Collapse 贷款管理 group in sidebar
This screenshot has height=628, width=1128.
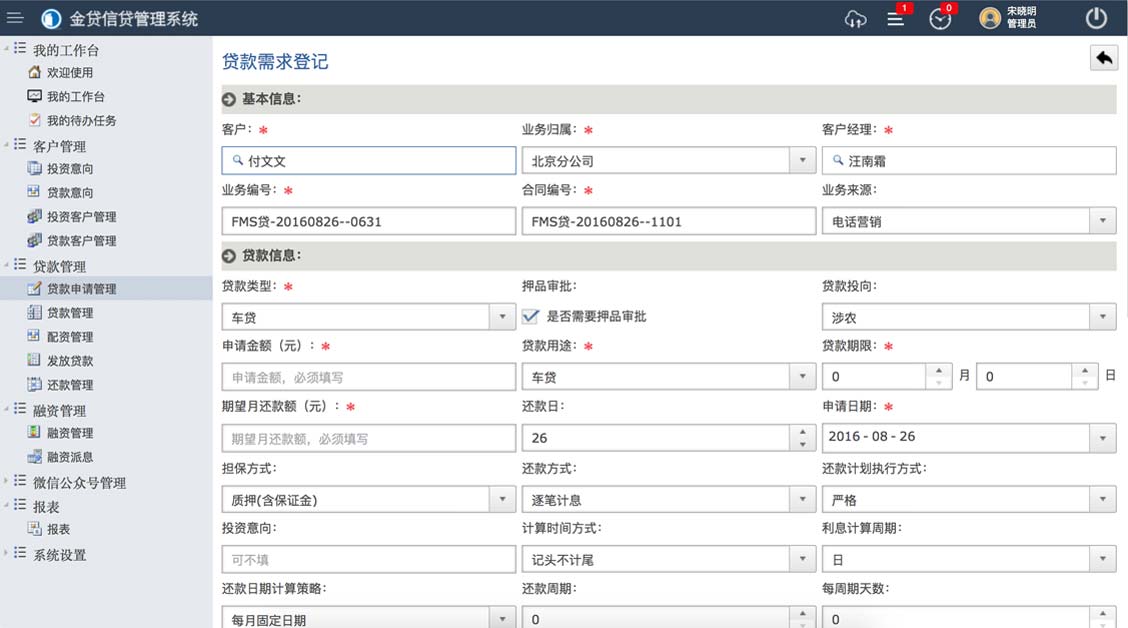click(x=6, y=265)
